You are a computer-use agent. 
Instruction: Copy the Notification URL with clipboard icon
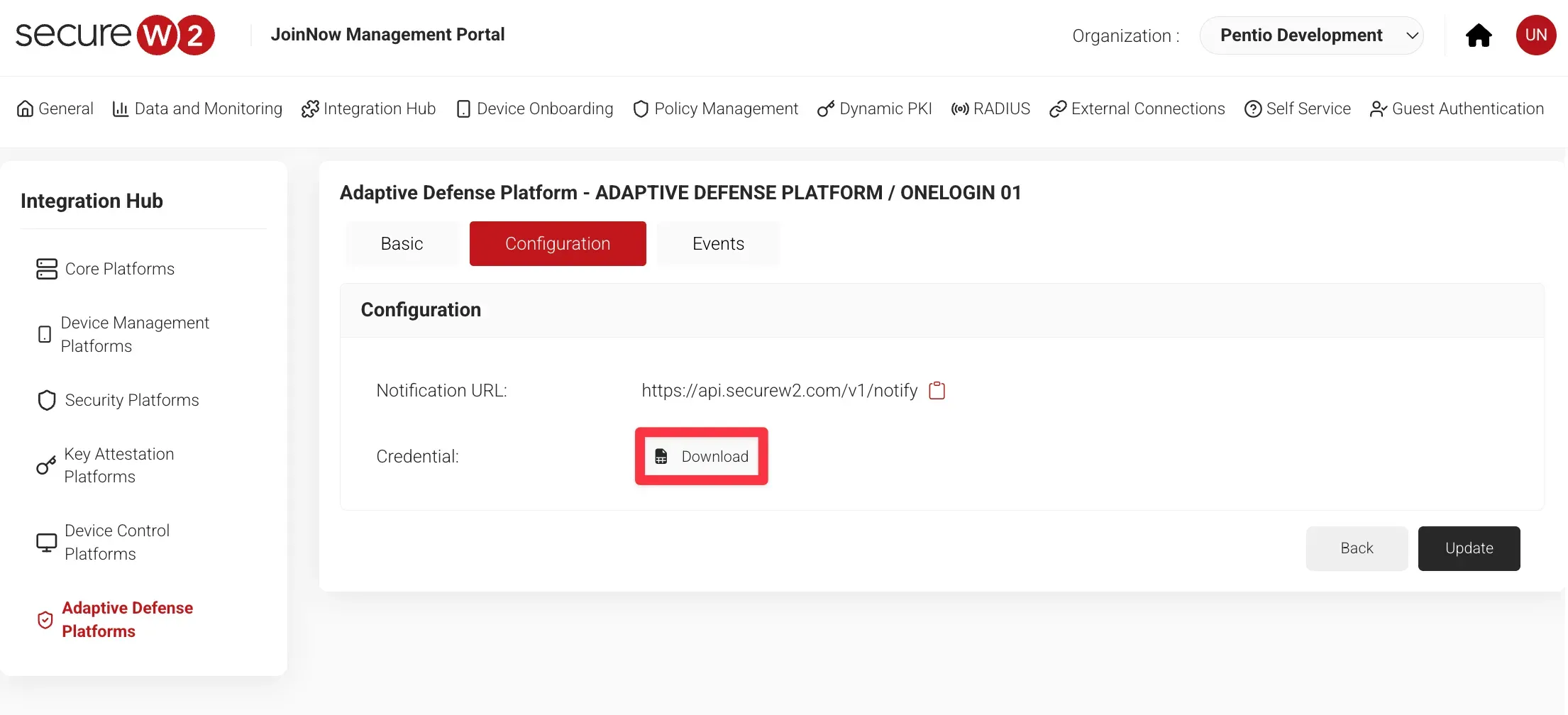click(937, 390)
